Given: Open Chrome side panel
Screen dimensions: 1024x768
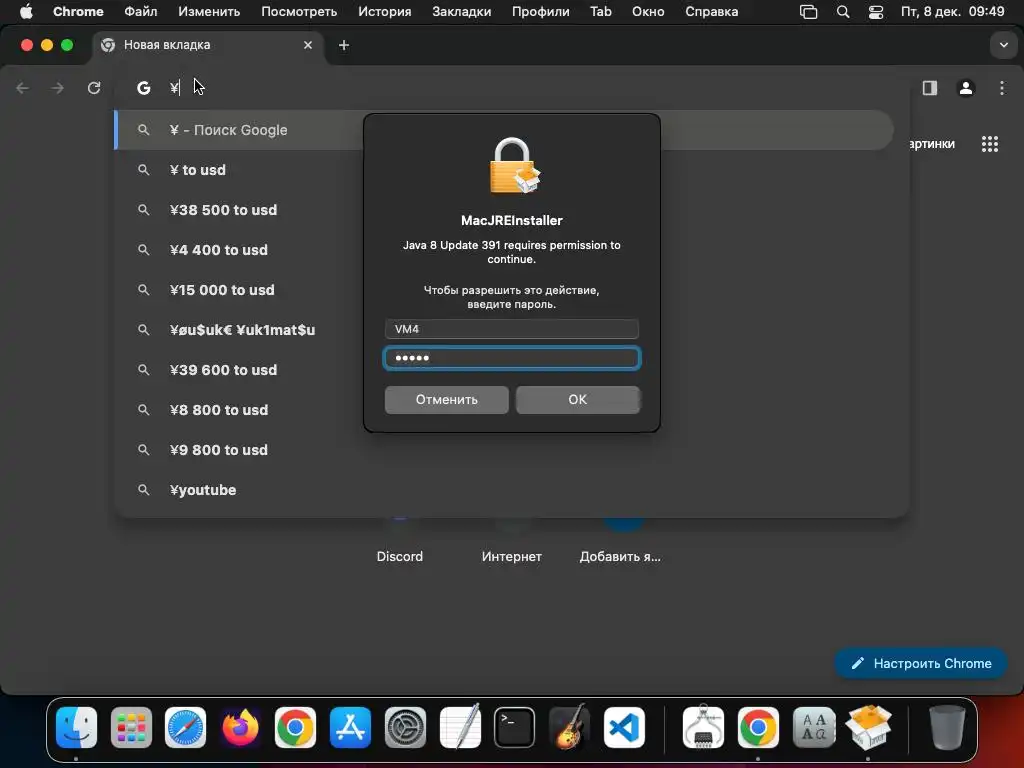Looking at the screenshot, I should (929, 88).
